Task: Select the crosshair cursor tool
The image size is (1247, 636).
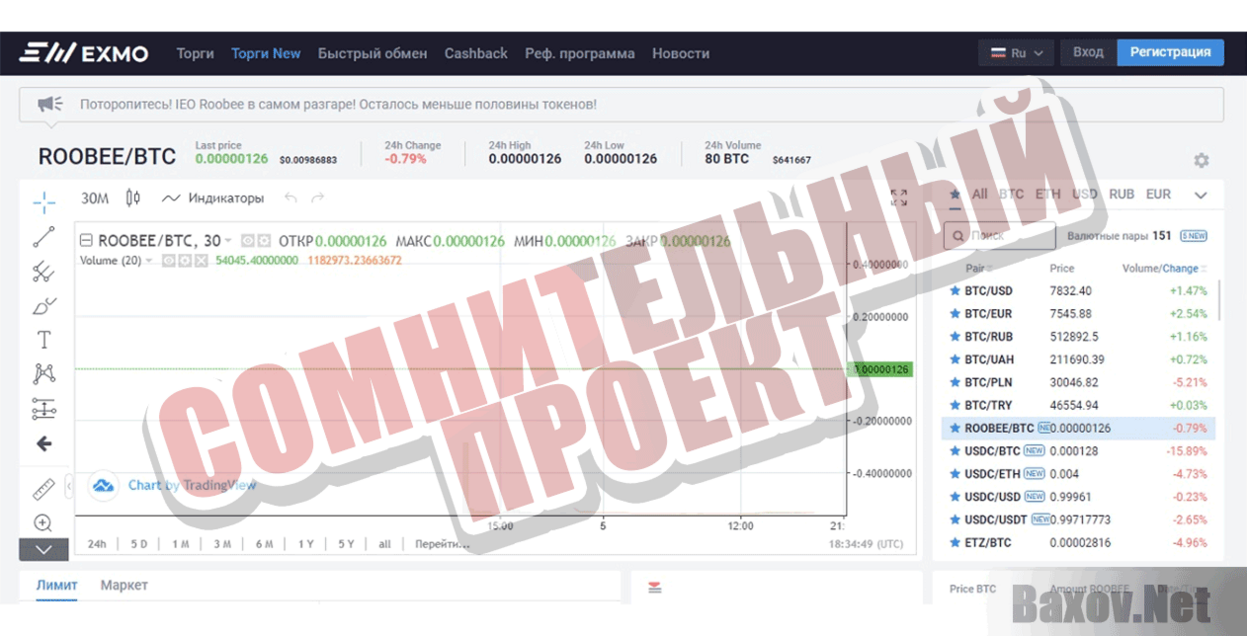Action: 44,203
